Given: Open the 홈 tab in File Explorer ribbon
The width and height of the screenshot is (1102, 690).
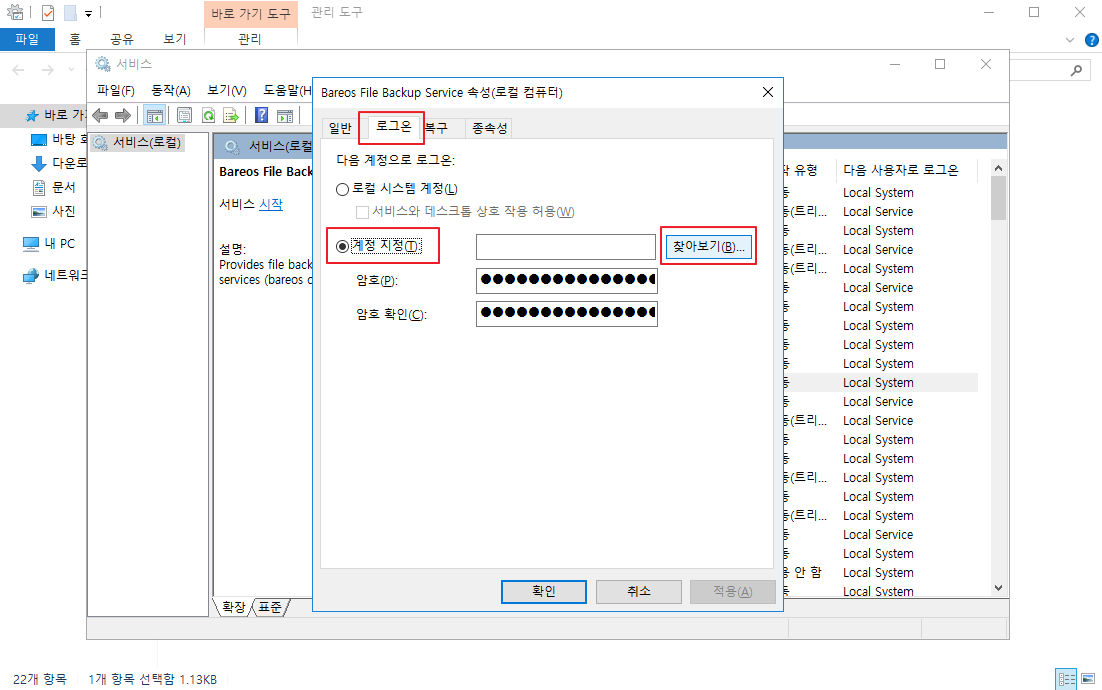Looking at the screenshot, I should [x=75, y=39].
